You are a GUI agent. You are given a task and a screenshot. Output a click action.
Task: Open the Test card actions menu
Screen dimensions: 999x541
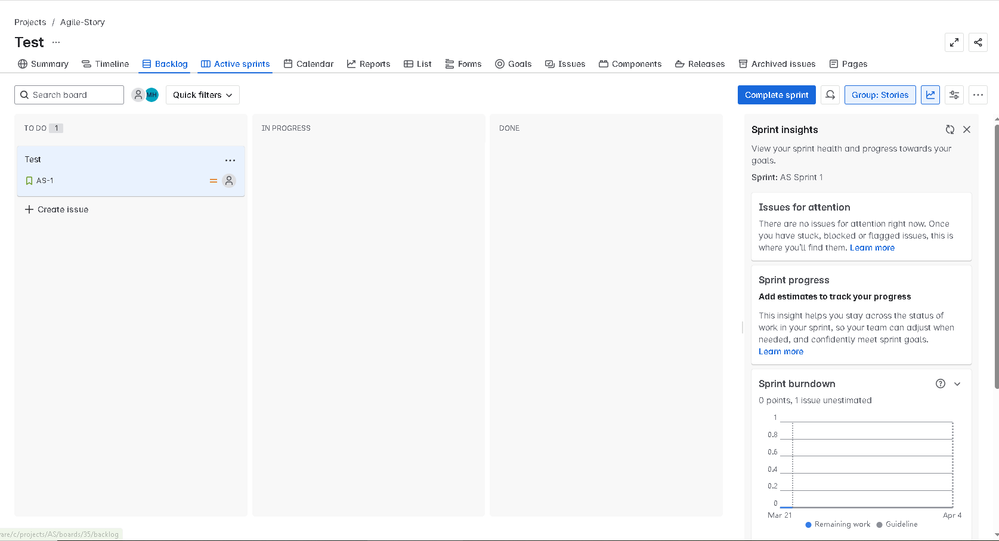(x=230, y=161)
